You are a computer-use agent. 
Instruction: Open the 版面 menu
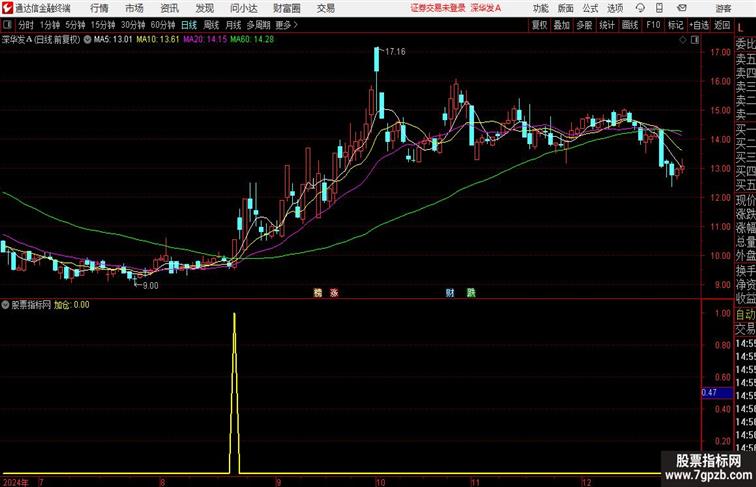click(566, 8)
